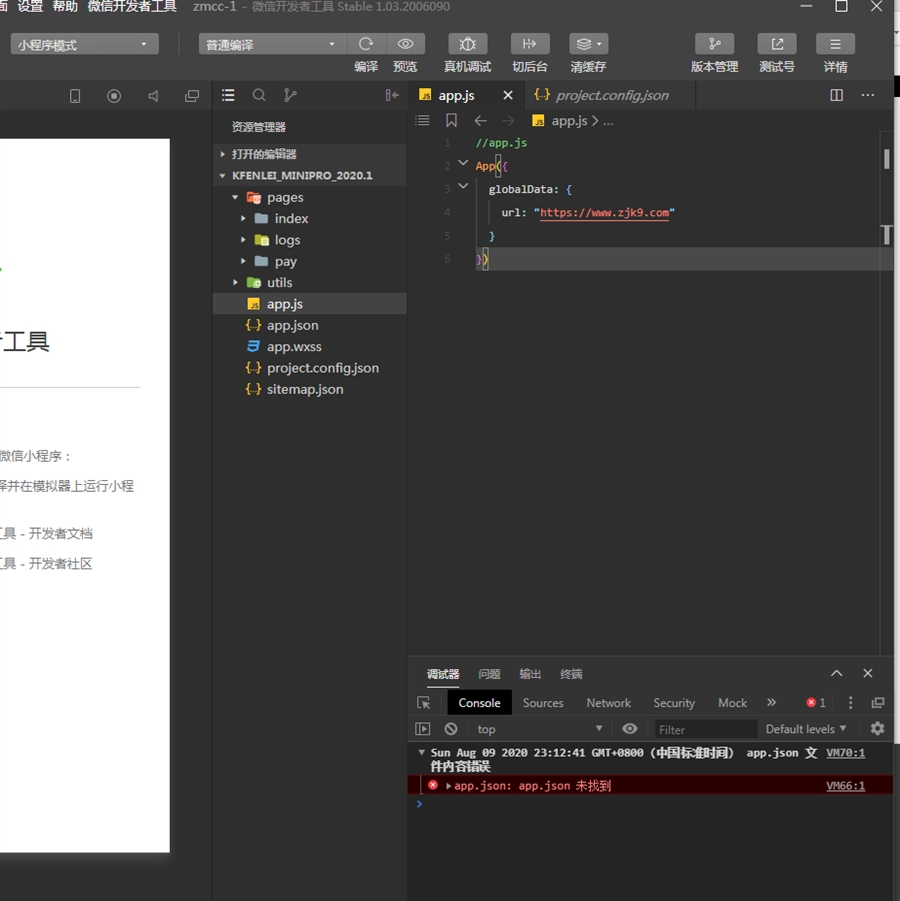Click the 编译 compile refresh icon
Viewport: 900px width, 901px height.
click(366, 44)
